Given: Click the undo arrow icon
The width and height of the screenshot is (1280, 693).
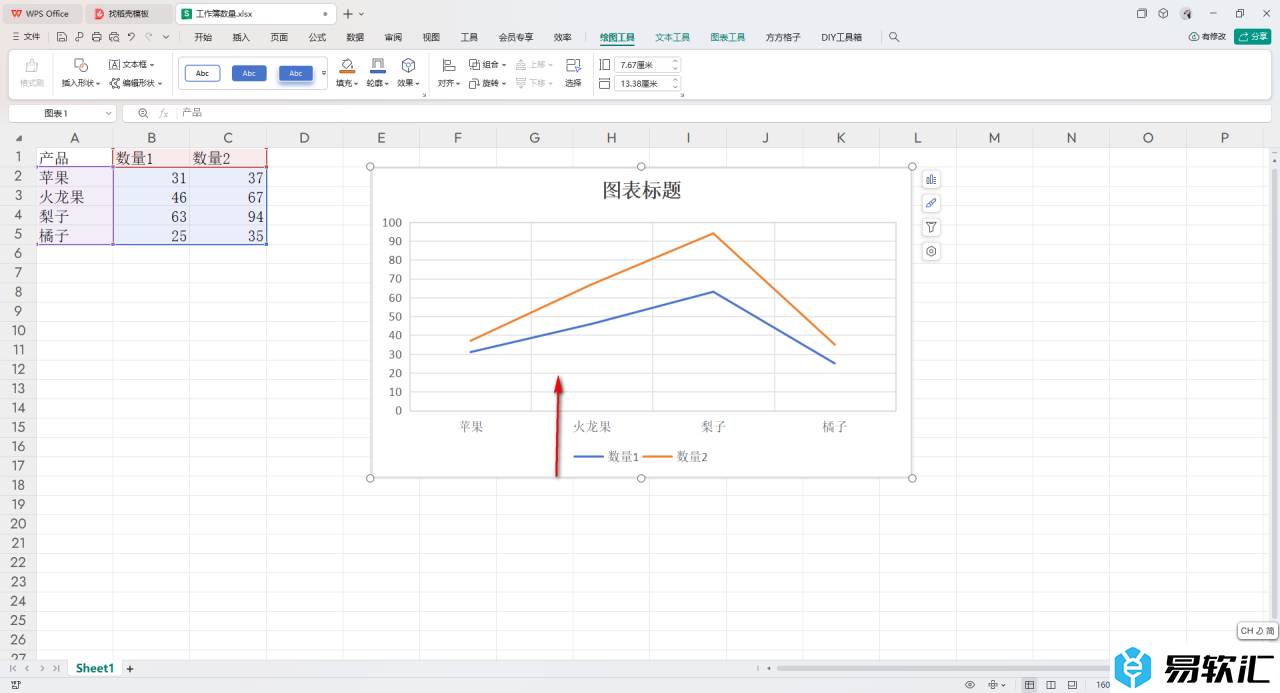Looking at the screenshot, I should click(x=131, y=37).
